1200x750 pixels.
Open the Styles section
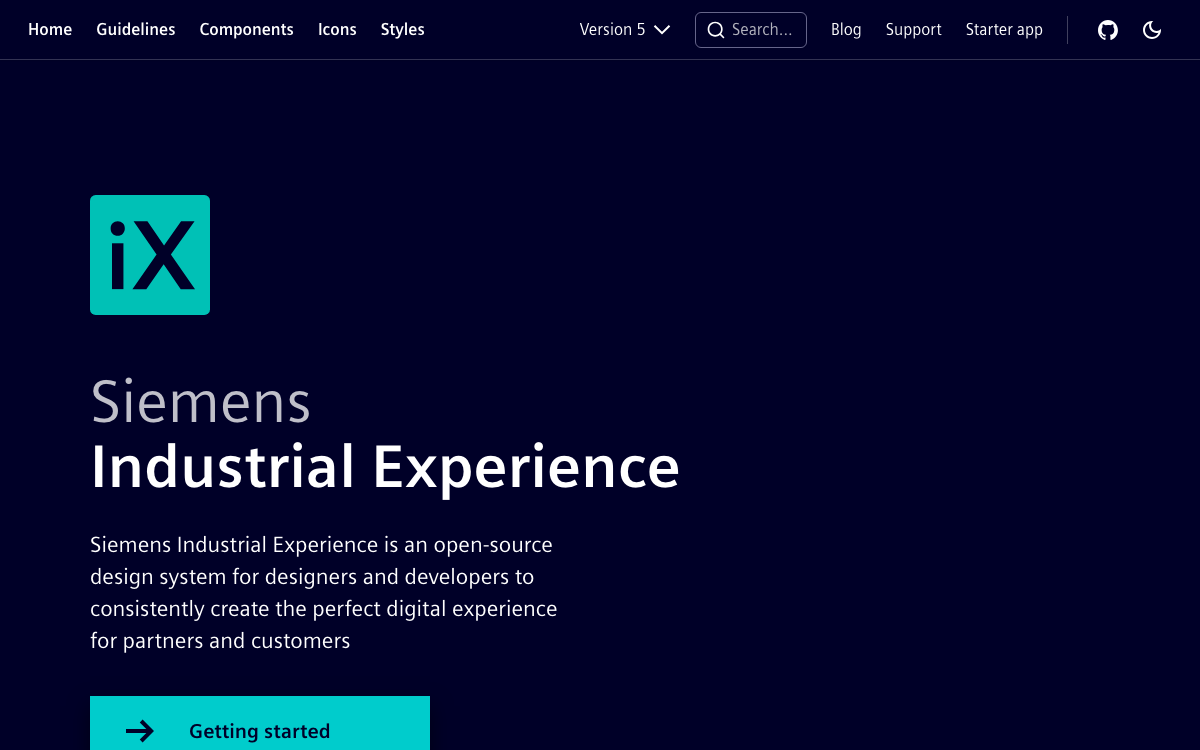tap(403, 30)
